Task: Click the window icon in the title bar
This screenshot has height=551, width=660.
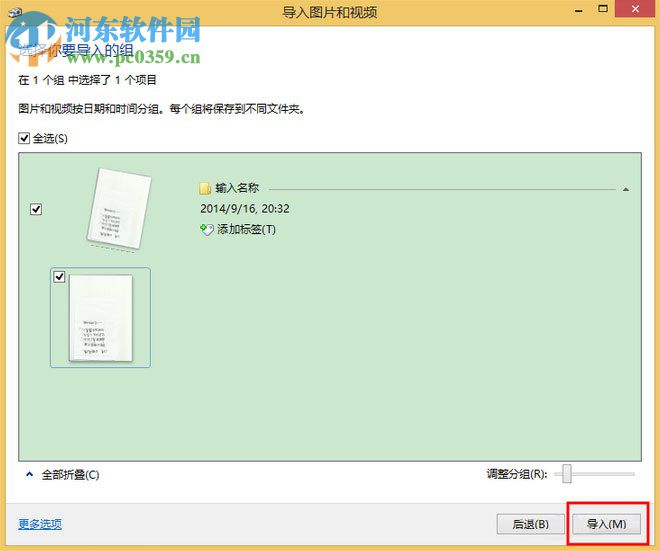Action: pos(14,11)
